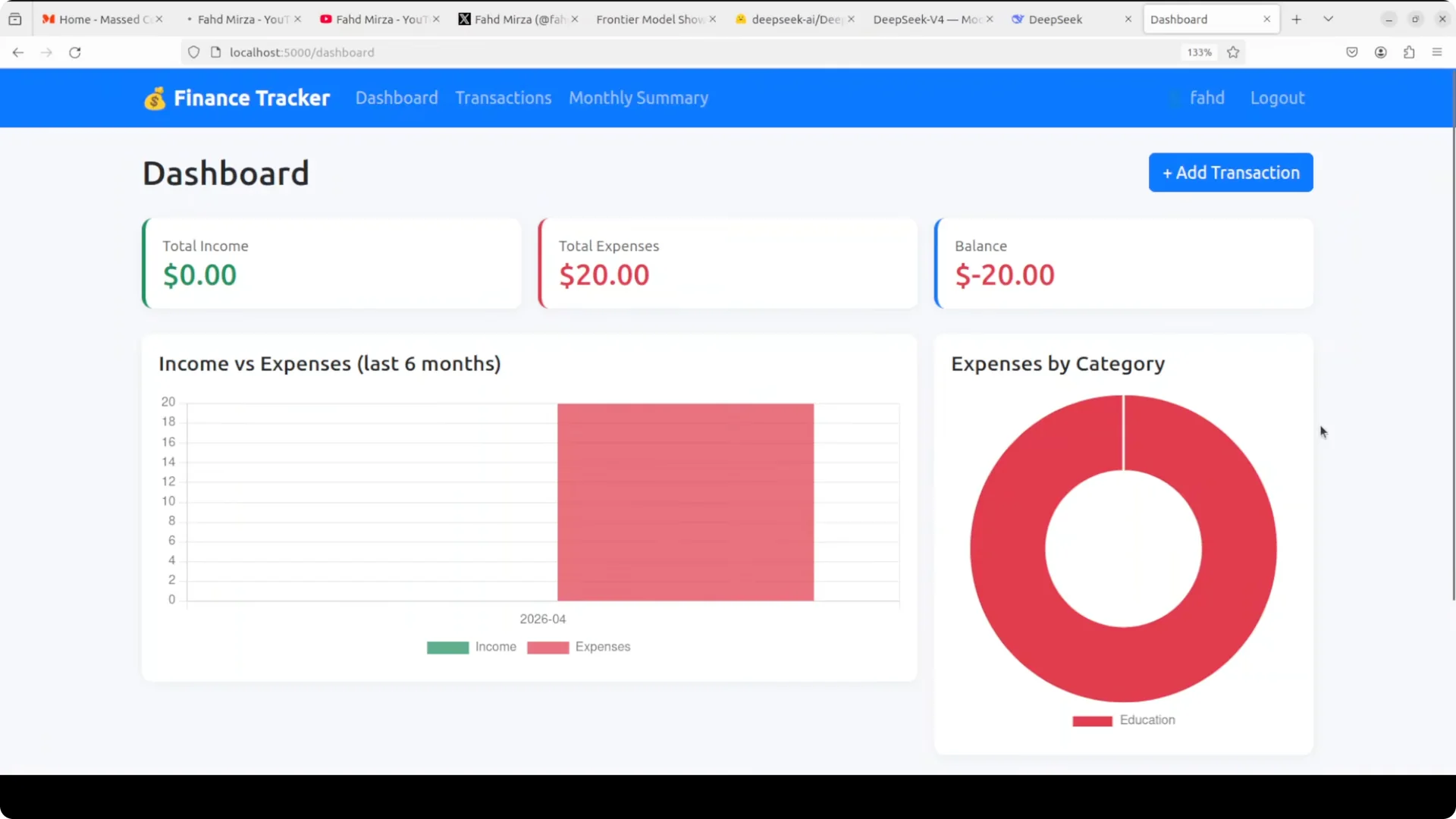
Task: Log out via the Logout link
Action: tap(1277, 98)
